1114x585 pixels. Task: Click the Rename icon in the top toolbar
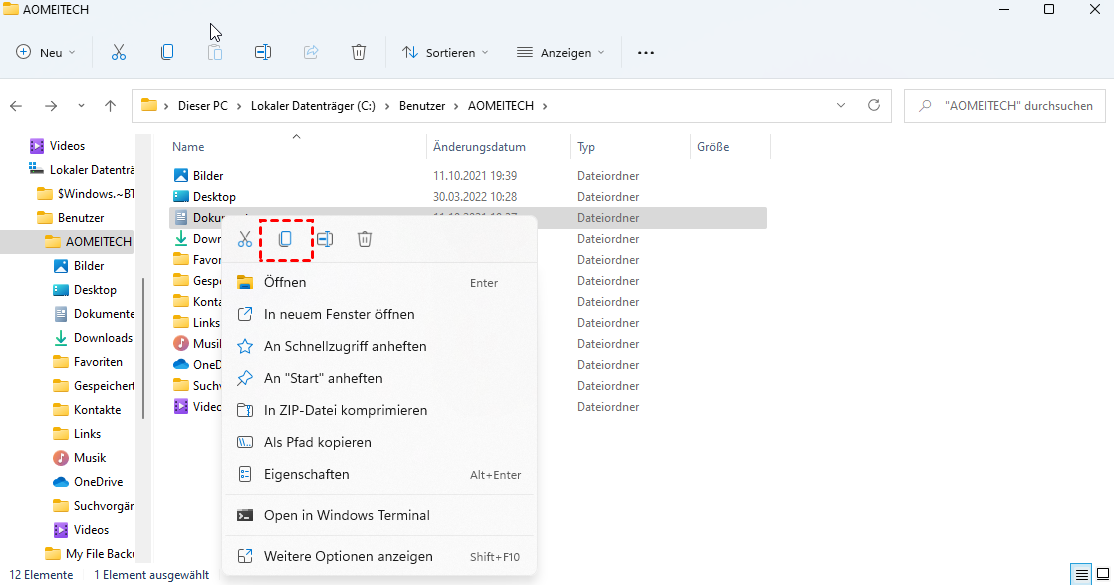coord(263,53)
